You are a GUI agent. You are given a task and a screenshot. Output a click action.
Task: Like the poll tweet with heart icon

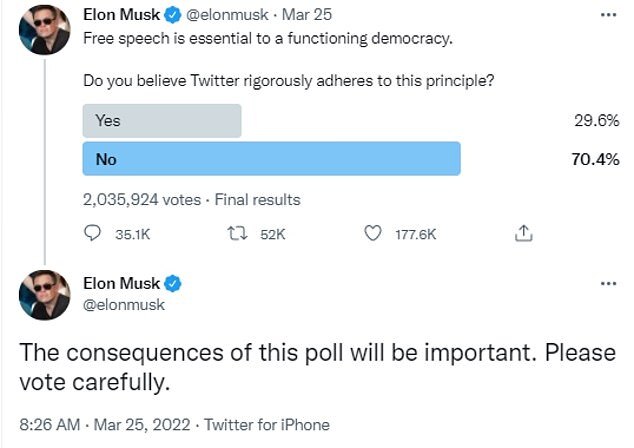click(372, 233)
